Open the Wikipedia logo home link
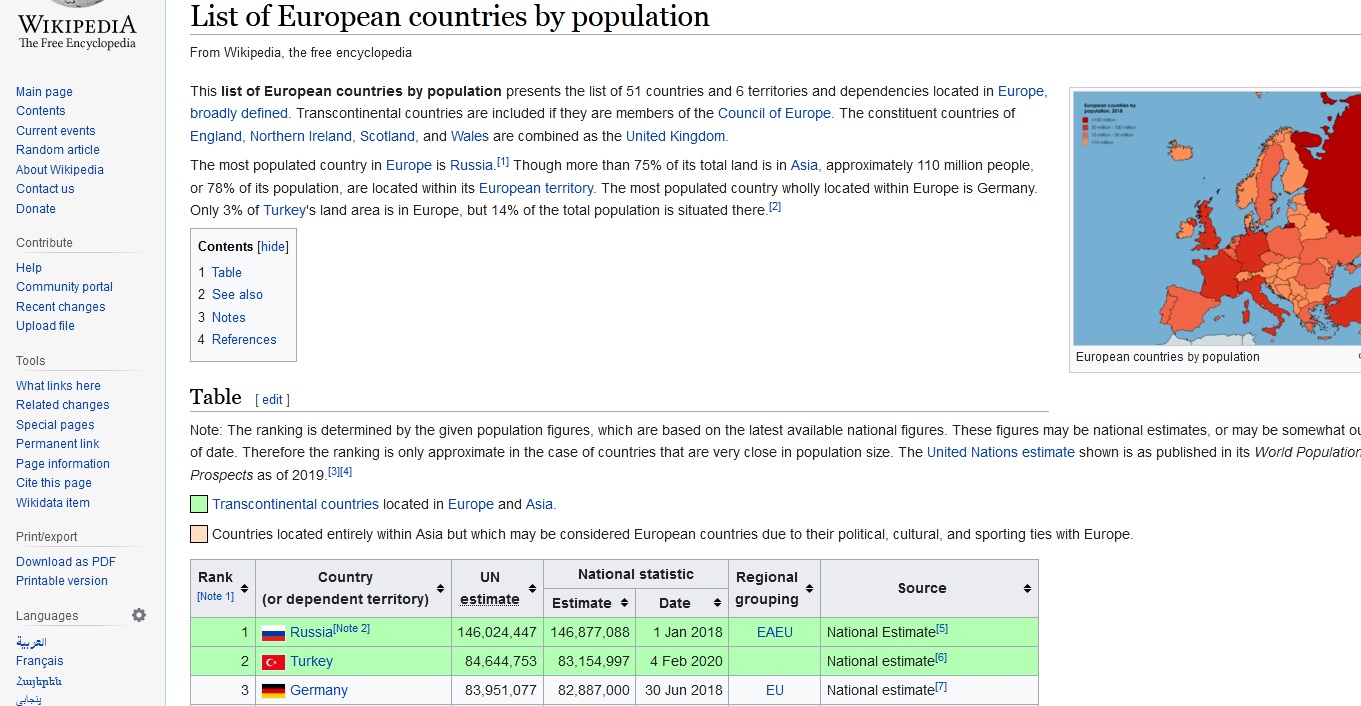Viewport: 1361px width, 706px height. pos(77,26)
